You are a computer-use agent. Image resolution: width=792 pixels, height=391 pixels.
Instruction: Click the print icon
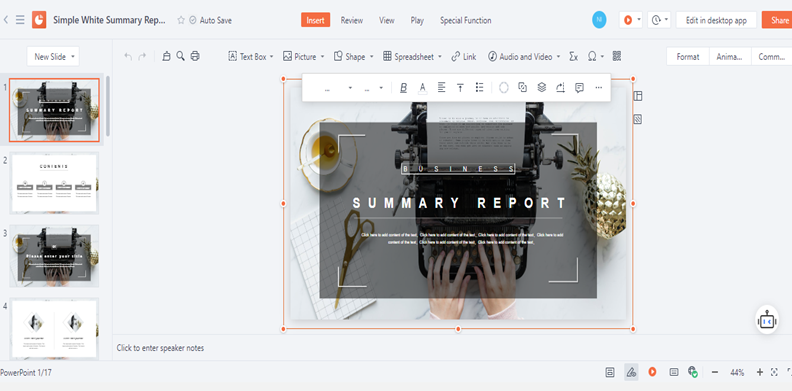click(195, 56)
